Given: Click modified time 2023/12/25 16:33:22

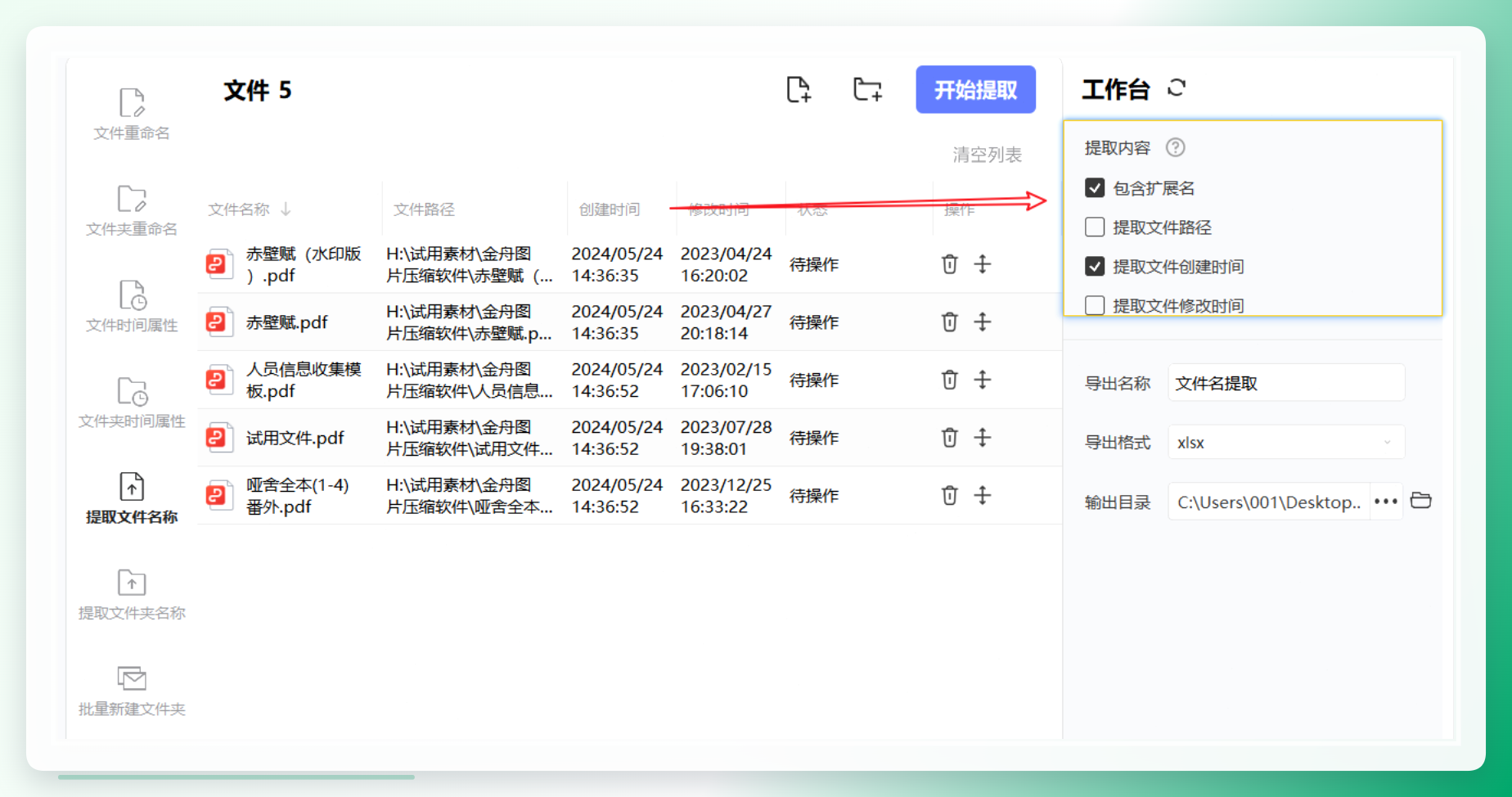Looking at the screenshot, I should [726, 495].
